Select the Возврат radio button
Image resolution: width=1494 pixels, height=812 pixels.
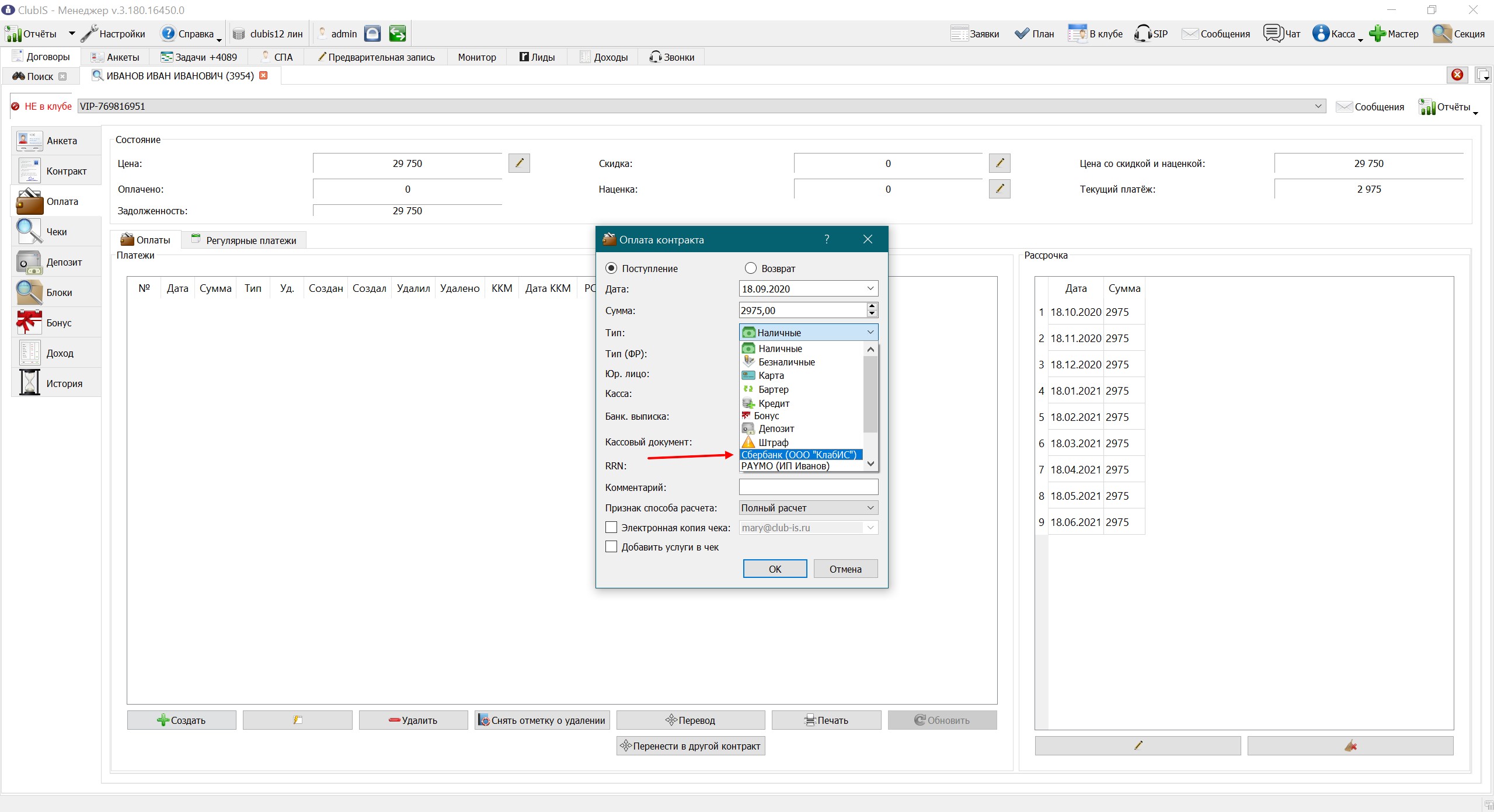coord(751,269)
